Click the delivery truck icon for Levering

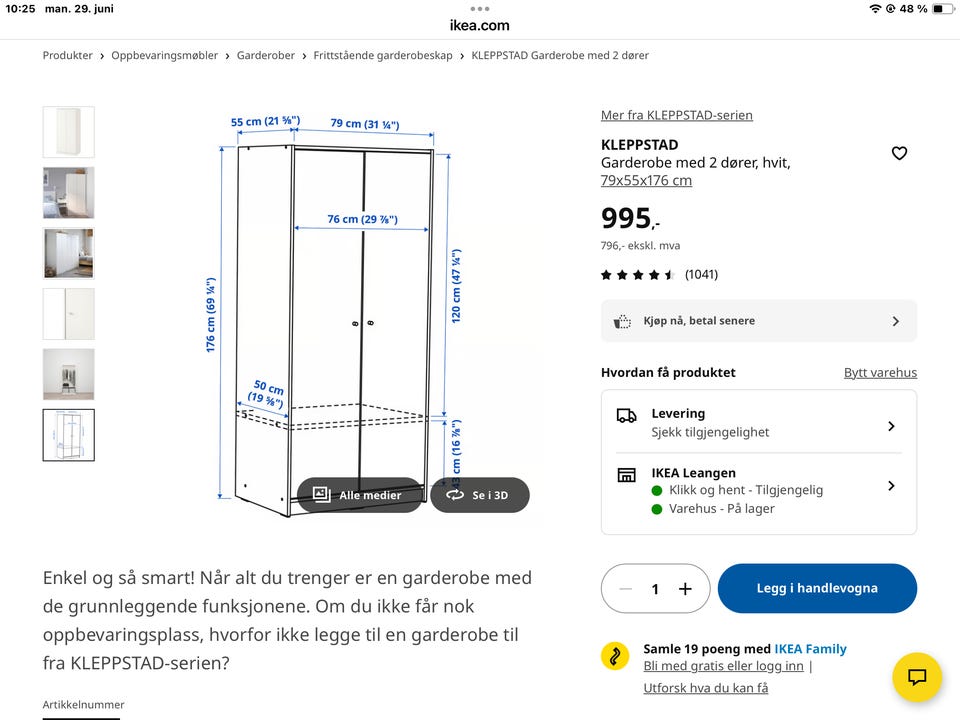pyautogui.click(x=626, y=416)
